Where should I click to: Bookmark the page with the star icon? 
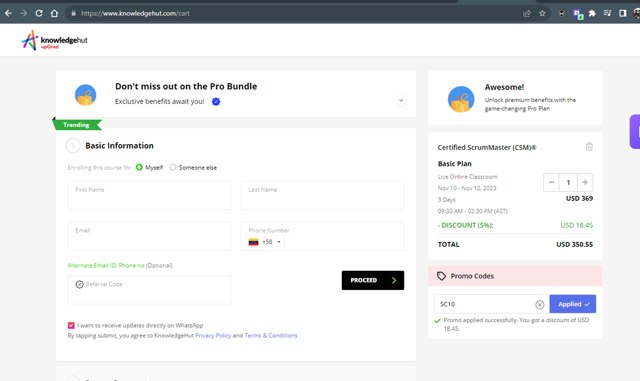[542, 13]
